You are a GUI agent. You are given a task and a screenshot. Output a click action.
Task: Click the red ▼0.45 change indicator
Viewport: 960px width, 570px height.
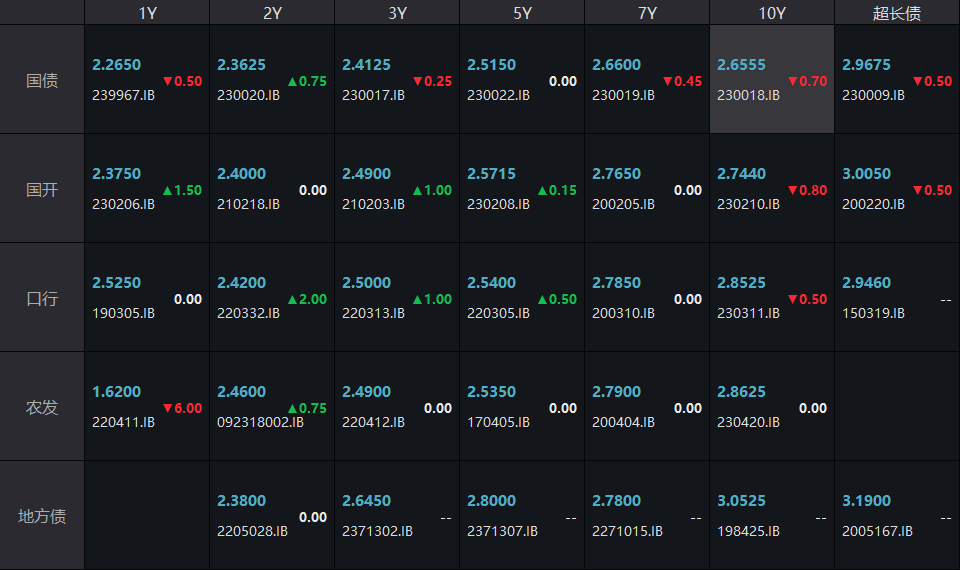click(682, 81)
